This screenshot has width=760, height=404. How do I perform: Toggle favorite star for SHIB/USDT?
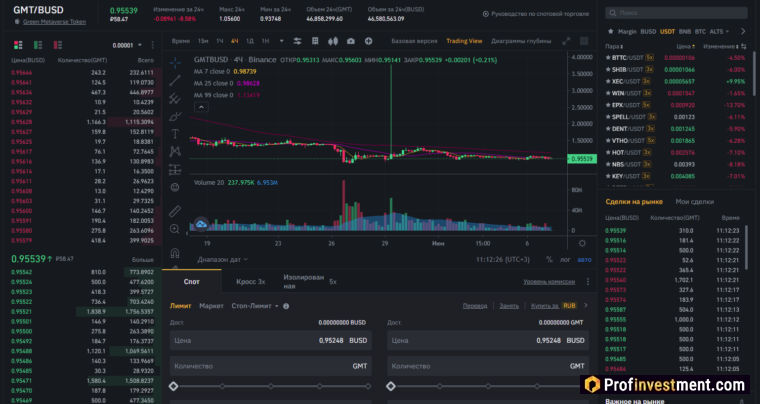click(608, 69)
